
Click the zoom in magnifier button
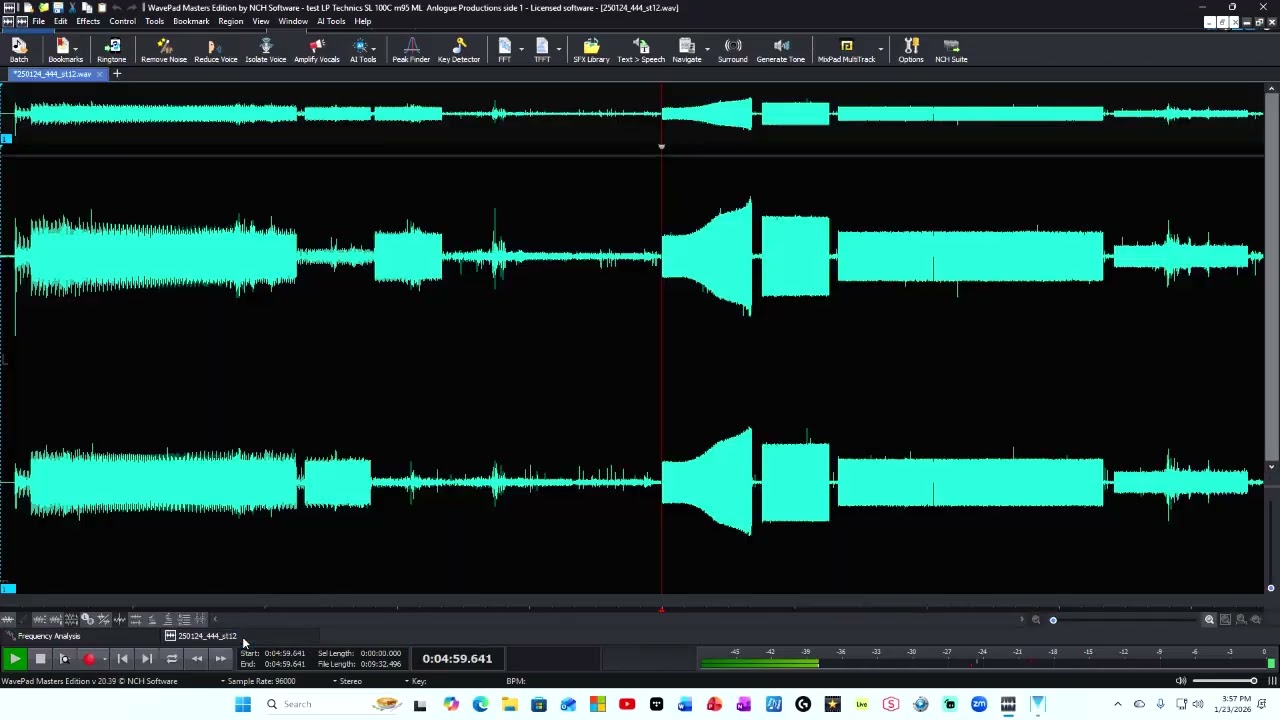pos(1209,620)
